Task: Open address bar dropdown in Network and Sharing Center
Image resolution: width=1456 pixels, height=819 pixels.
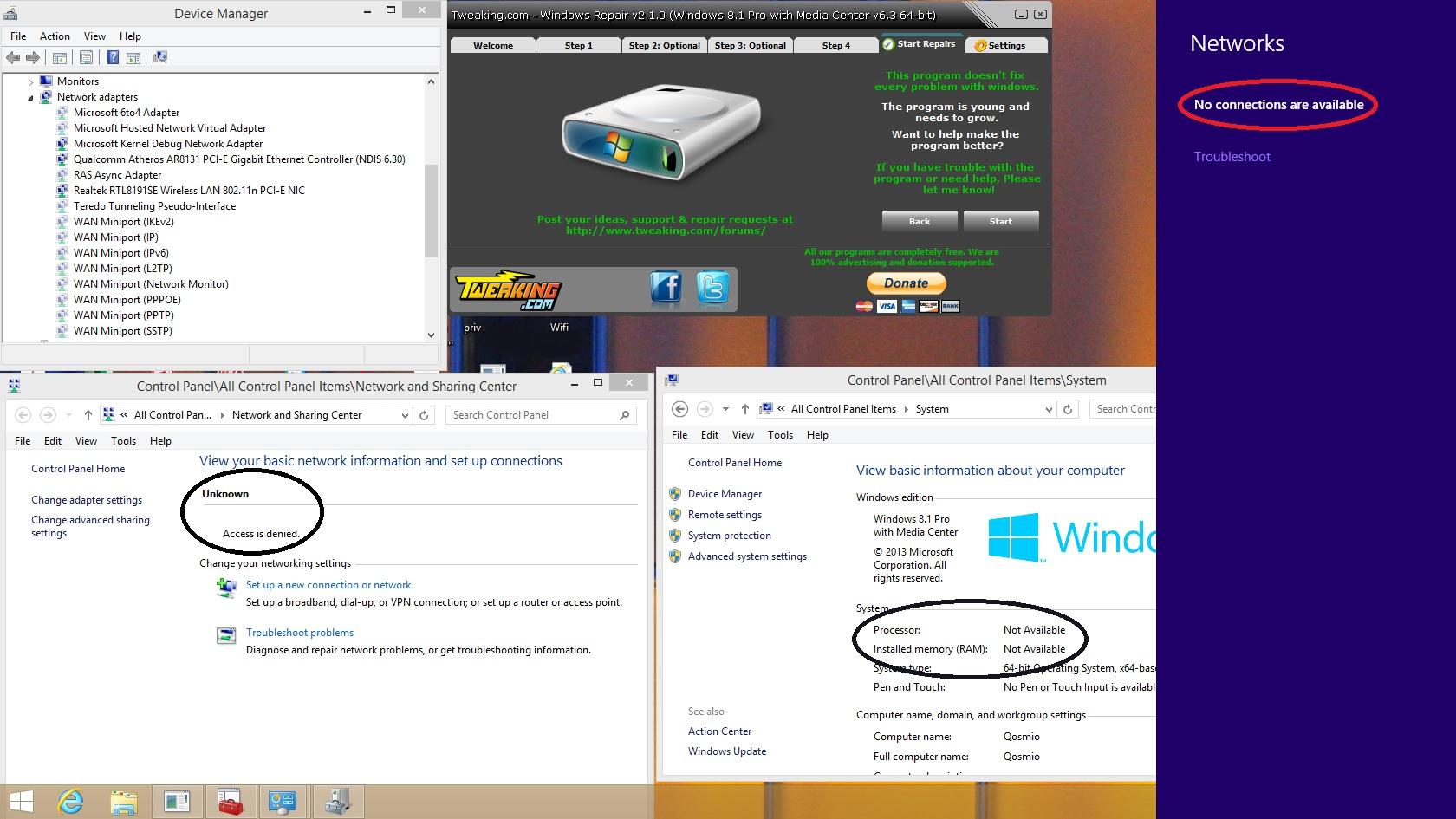Action: point(404,416)
